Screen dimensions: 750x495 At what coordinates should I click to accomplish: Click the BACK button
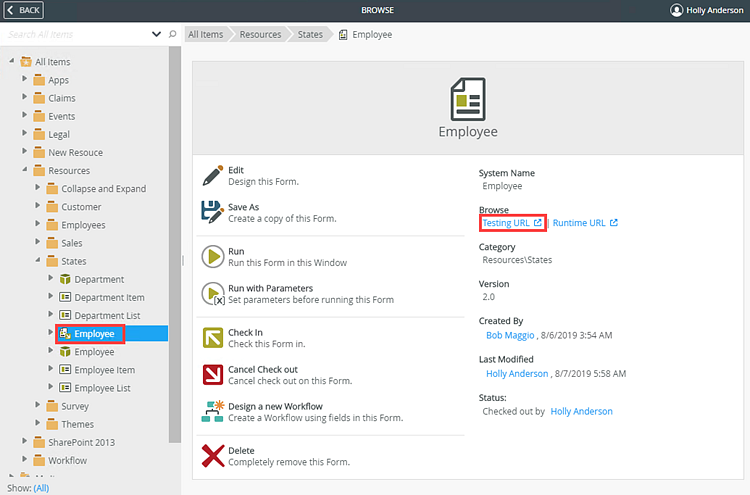click(x=24, y=10)
